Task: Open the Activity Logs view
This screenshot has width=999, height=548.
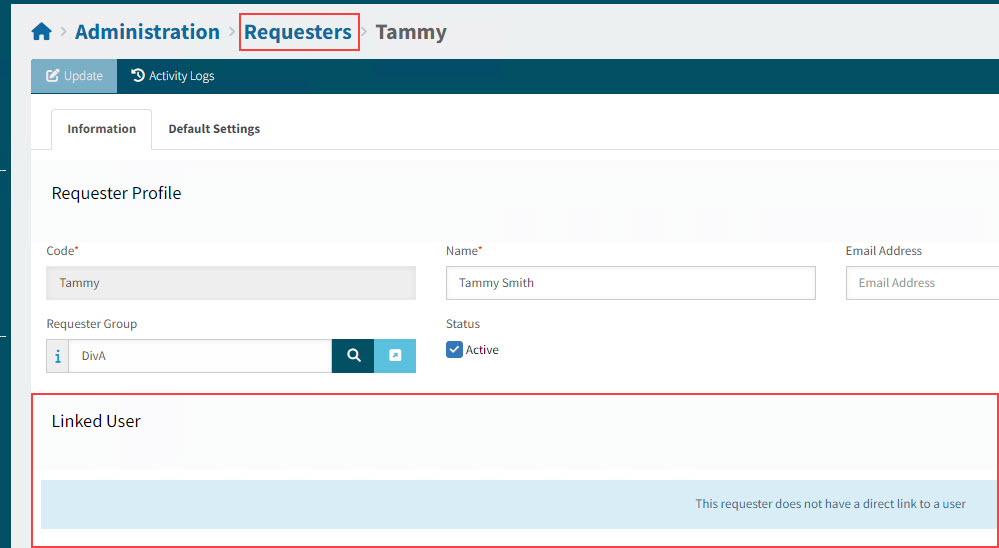Action: tap(173, 76)
